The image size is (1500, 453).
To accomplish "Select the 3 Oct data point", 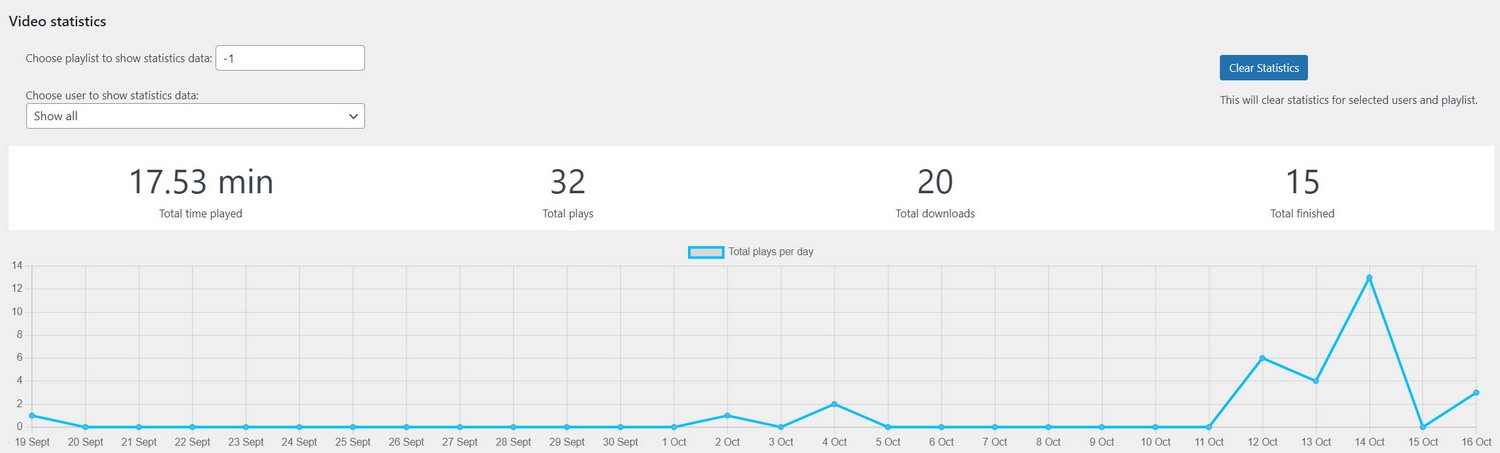I will click(x=781, y=427).
